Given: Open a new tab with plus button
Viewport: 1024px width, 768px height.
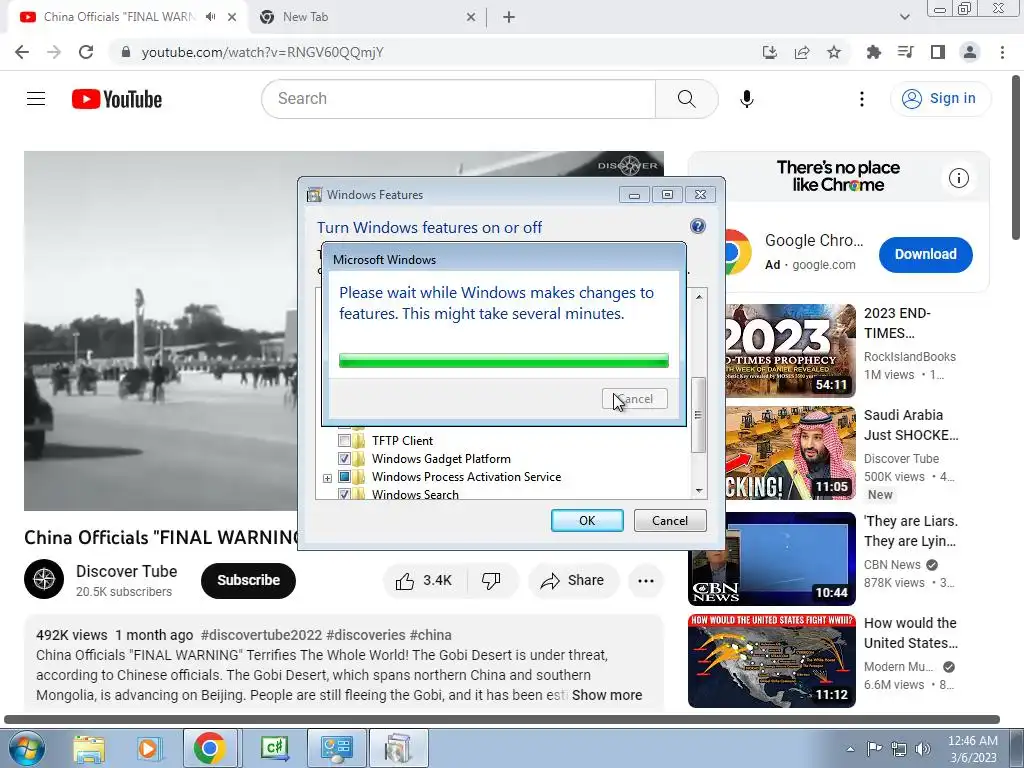Looking at the screenshot, I should pyautogui.click(x=509, y=17).
